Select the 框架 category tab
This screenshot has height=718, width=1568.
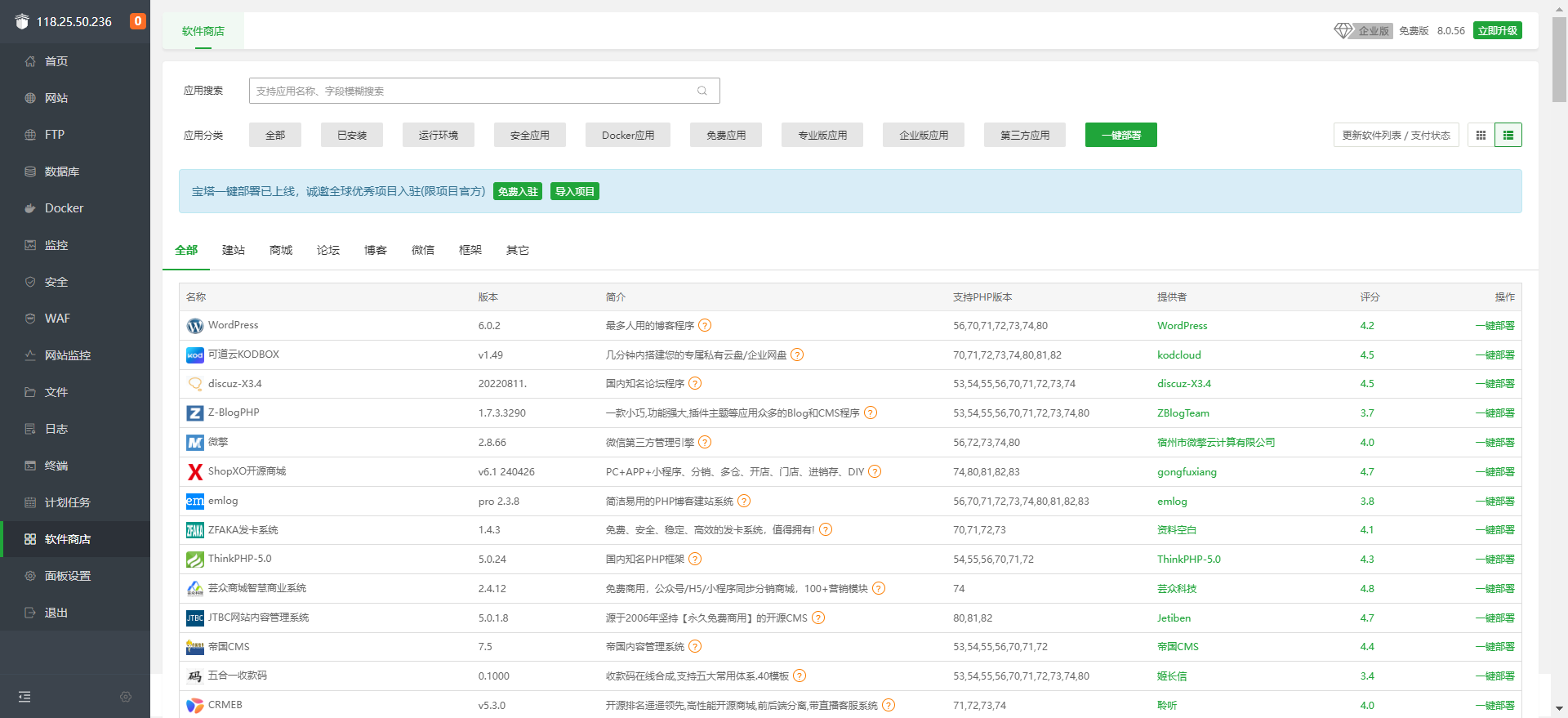[x=470, y=250]
